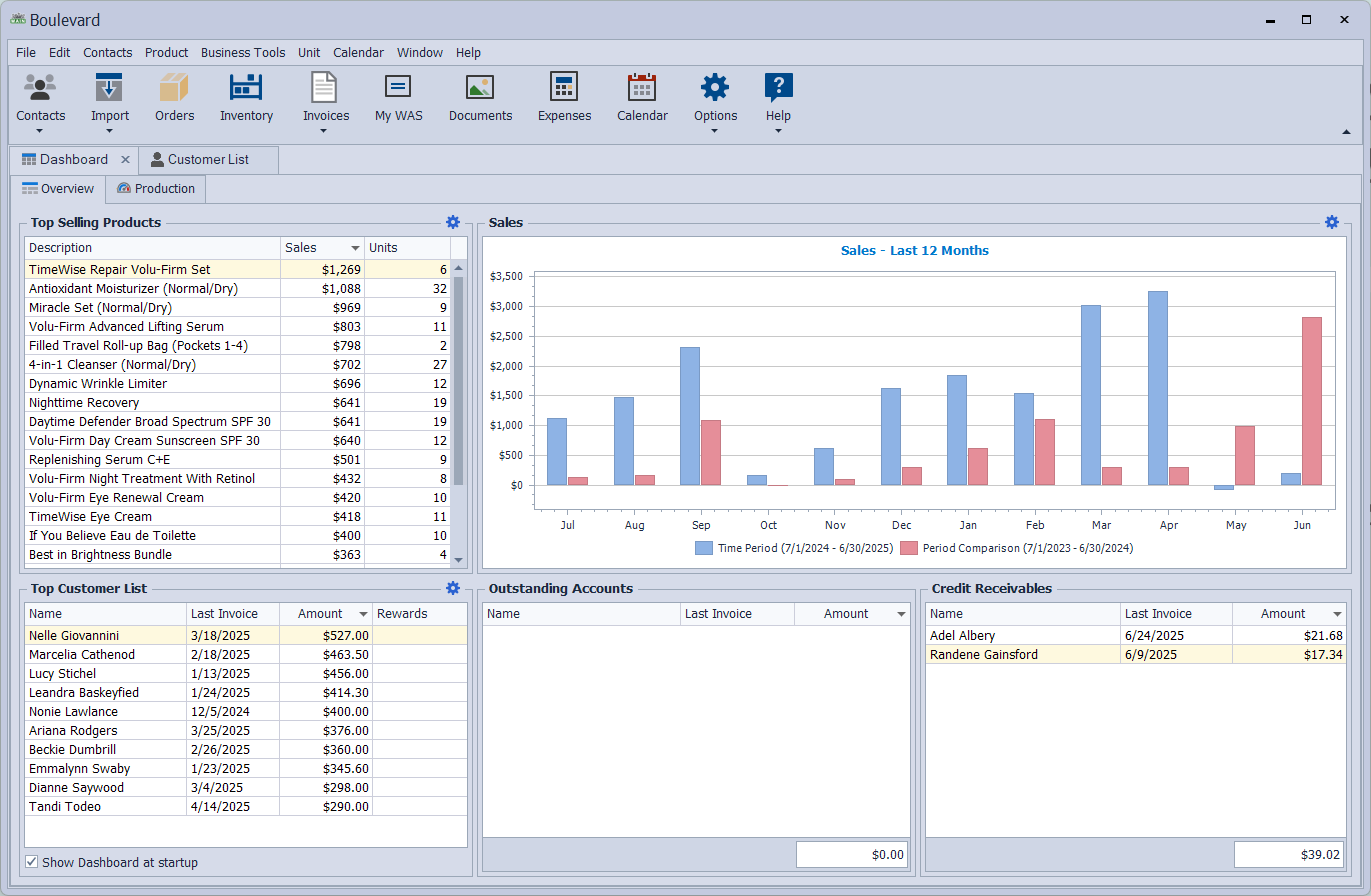Sort Top Customer List by Amount column

(x=326, y=614)
